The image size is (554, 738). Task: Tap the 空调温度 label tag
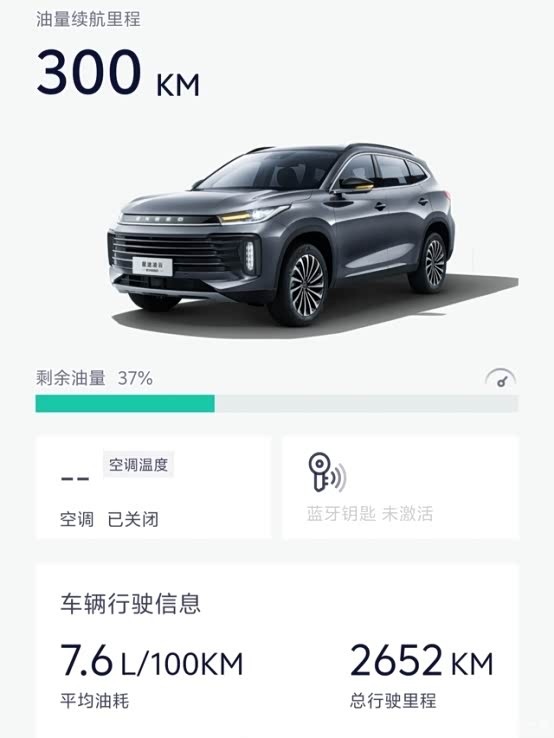pos(138,465)
